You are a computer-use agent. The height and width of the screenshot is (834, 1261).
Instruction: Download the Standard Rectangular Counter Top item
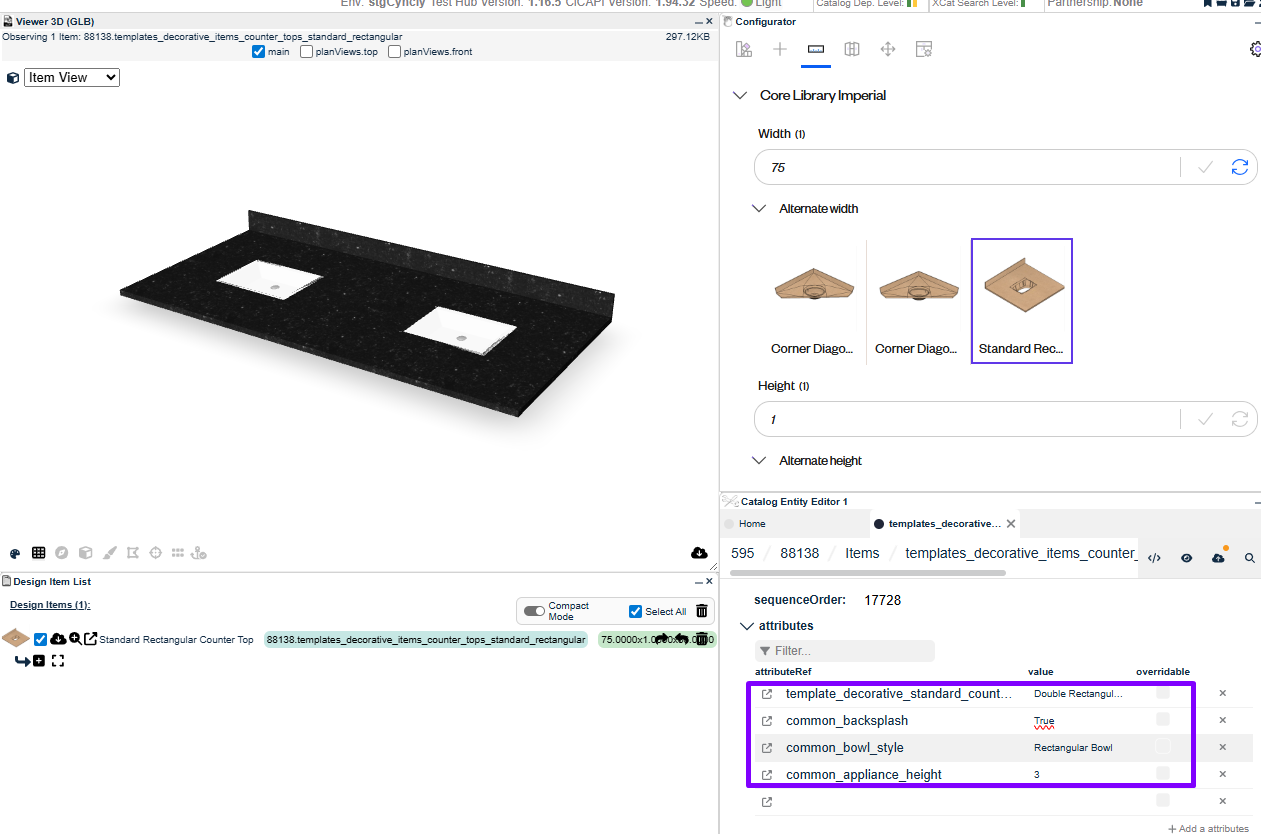pyautogui.click(x=58, y=639)
